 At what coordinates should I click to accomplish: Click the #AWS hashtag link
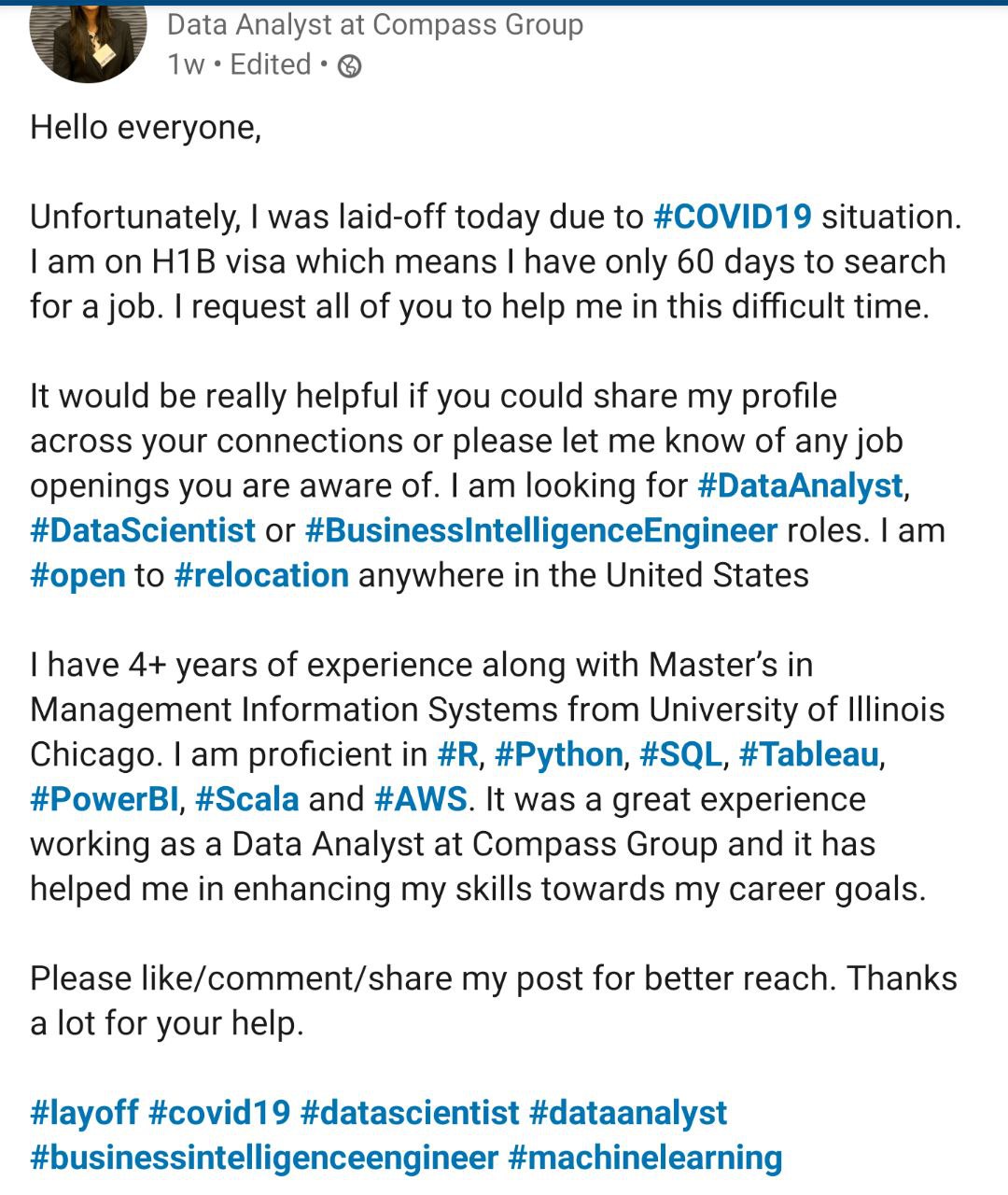[x=420, y=799]
